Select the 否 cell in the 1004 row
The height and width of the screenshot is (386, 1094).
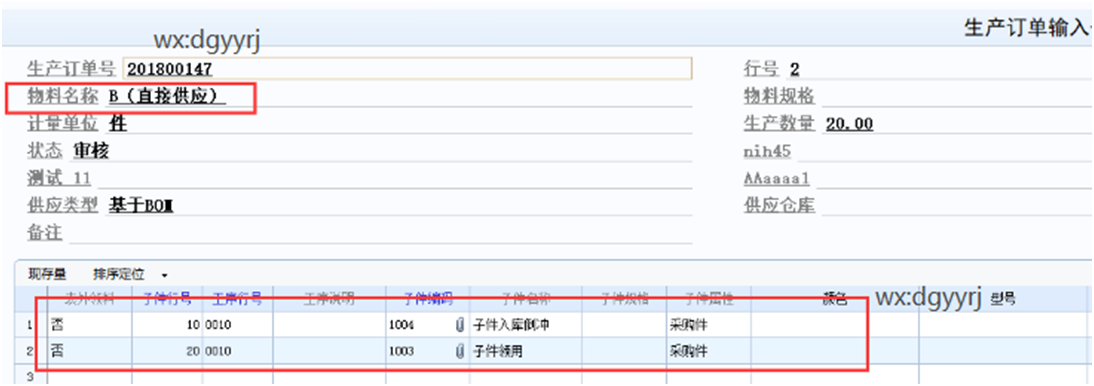click(89, 325)
